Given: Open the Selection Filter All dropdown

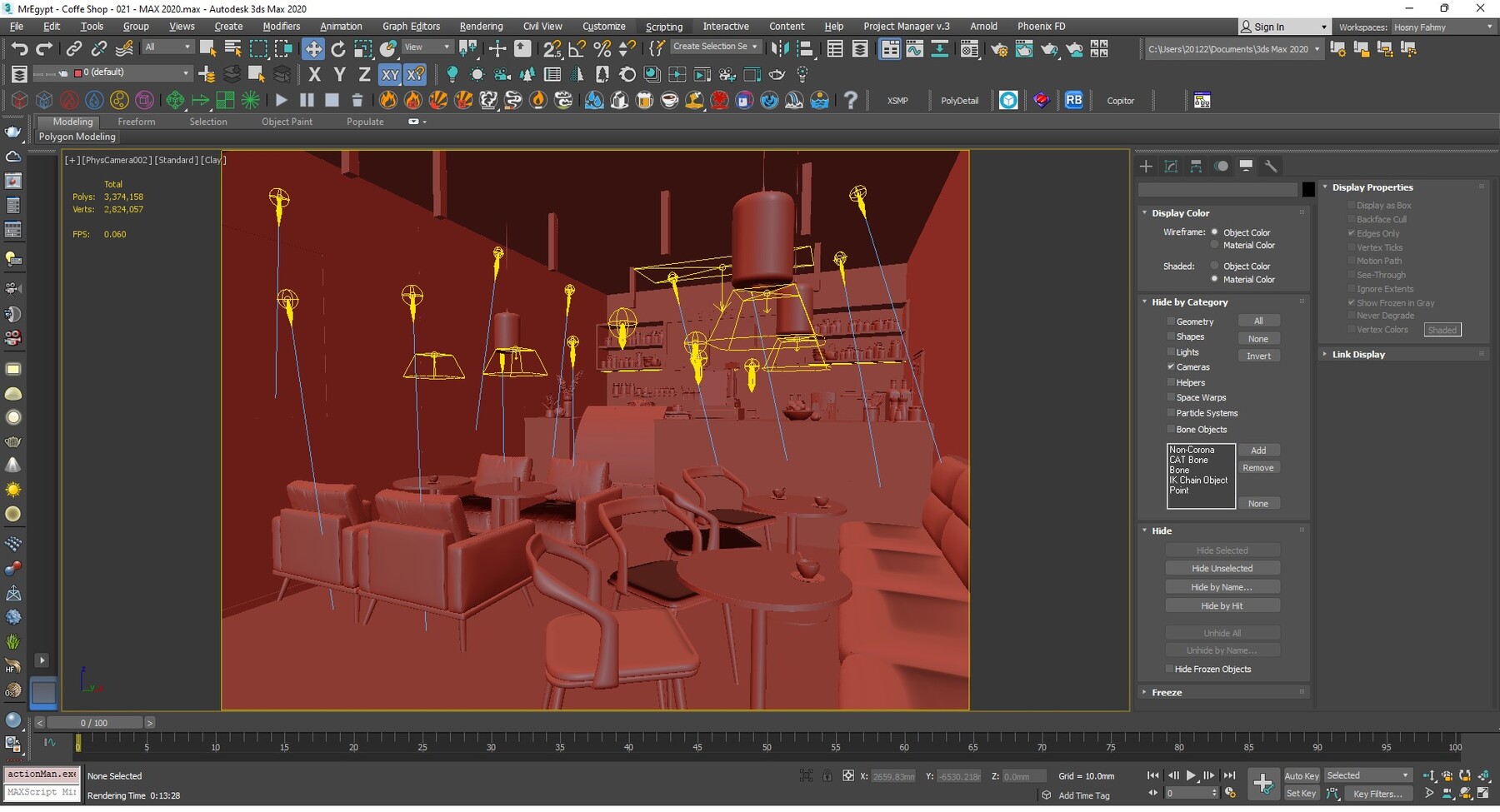Looking at the screenshot, I should pyautogui.click(x=167, y=46).
